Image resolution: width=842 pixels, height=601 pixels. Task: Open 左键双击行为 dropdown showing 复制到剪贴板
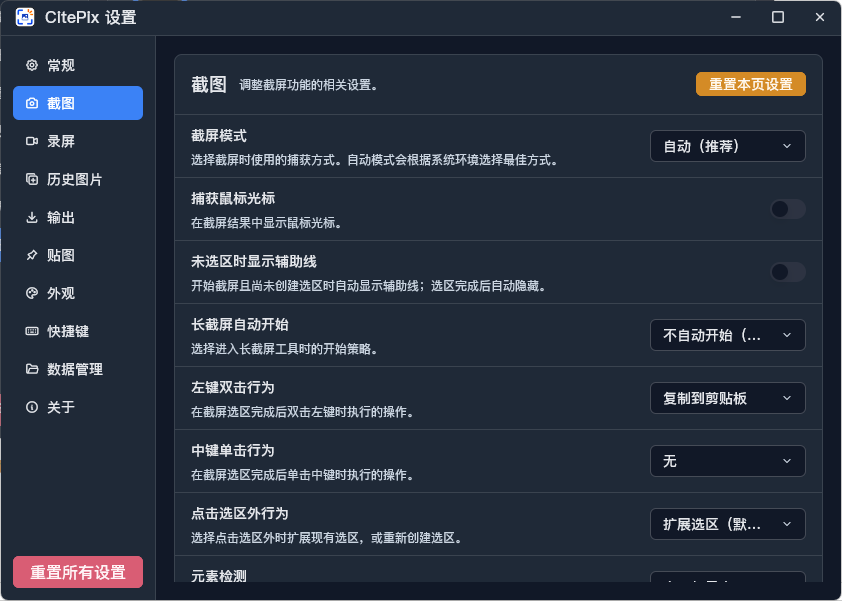[x=728, y=398]
